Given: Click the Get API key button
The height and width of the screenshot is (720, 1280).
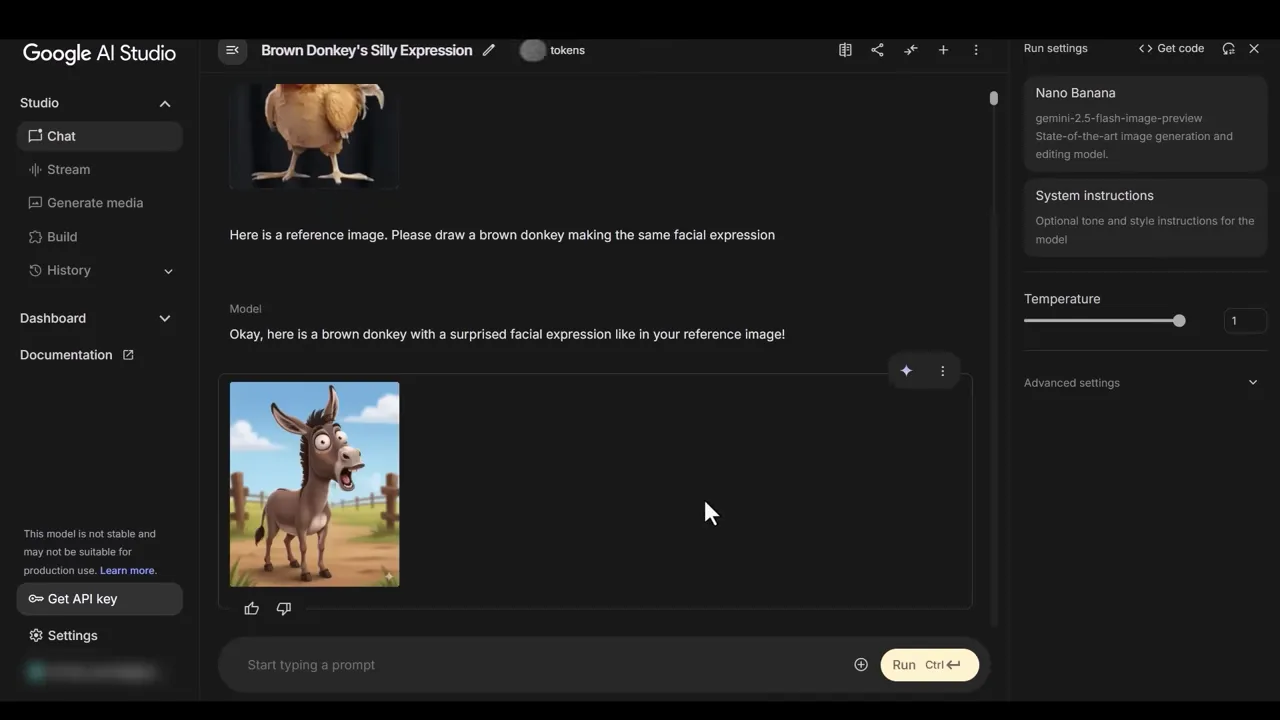Looking at the screenshot, I should tap(99, 599).
